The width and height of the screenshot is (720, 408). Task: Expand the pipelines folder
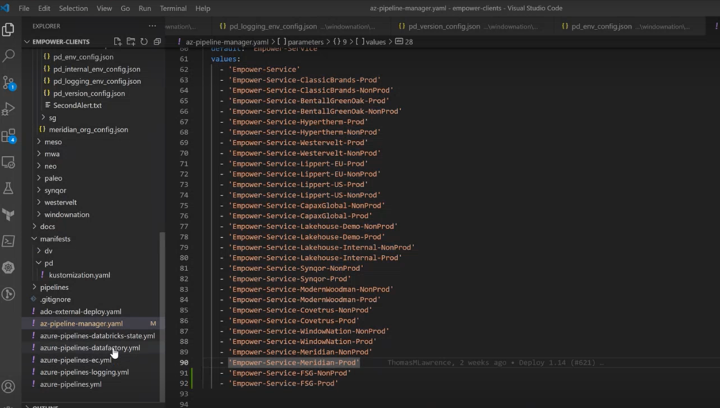pyautogui.click(x=54, y=287)
